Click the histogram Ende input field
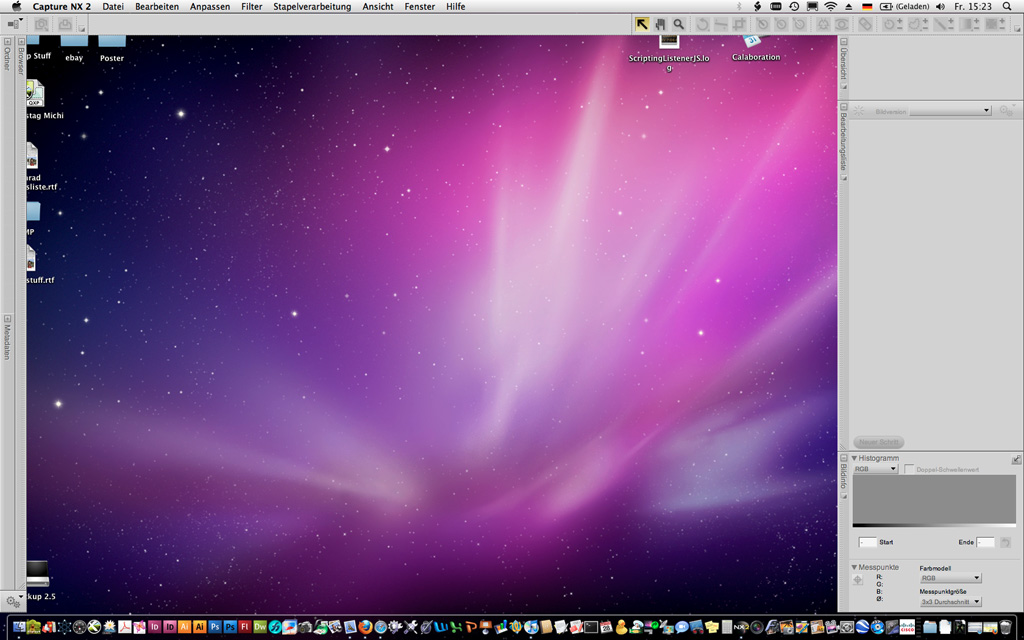1024x640 pixels. [985, 542]
